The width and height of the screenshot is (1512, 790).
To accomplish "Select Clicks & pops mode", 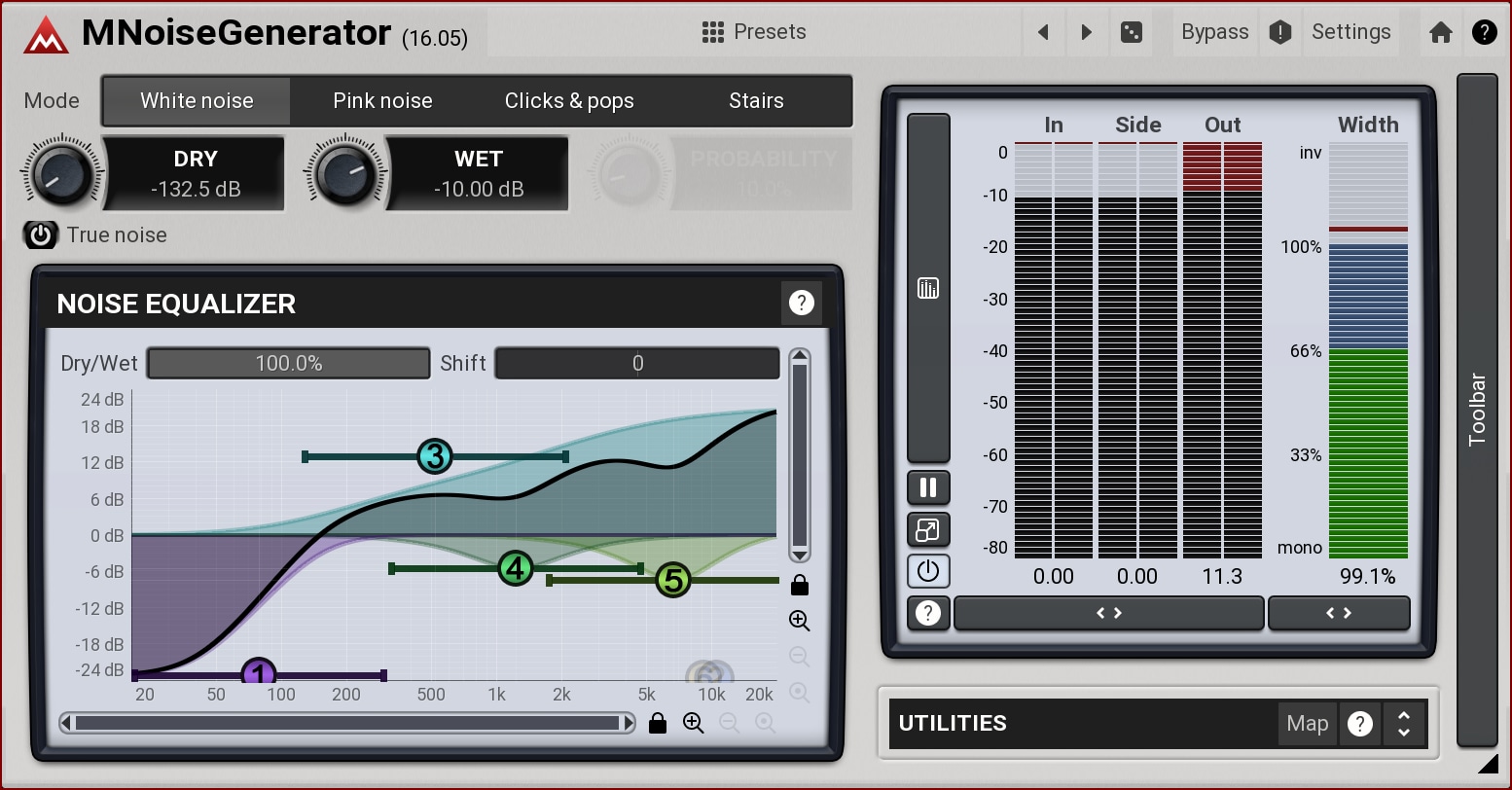I will pyautogui.click(x=569, y=101).
